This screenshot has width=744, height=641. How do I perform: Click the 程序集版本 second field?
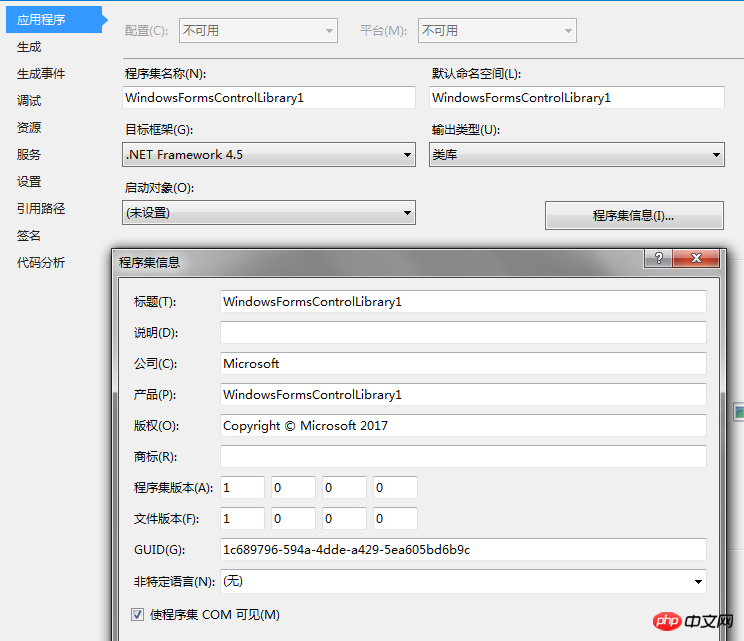click(293, 488)
